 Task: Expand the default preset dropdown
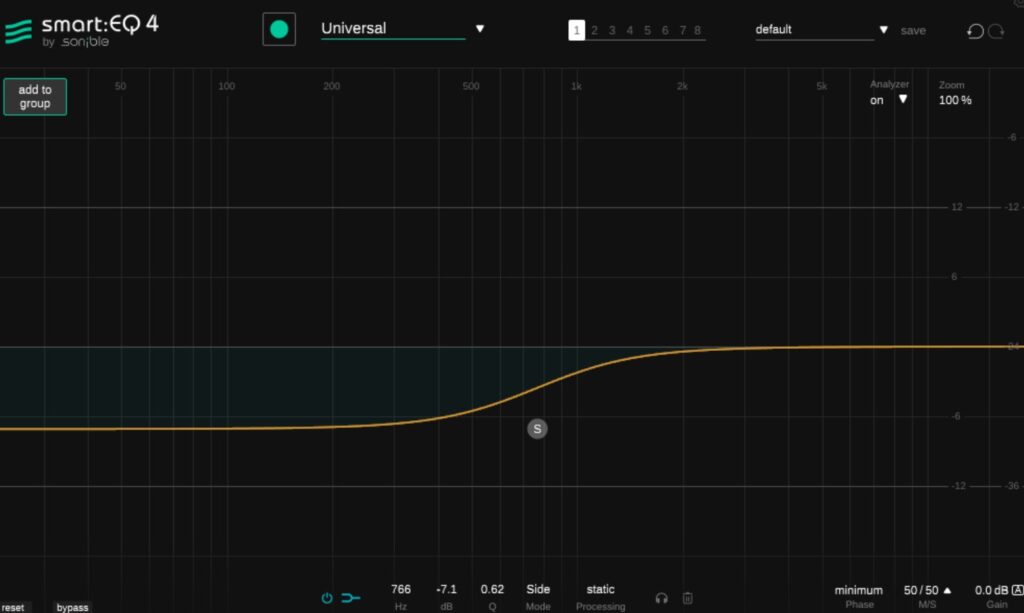pyautogui.click(x=883, y=30)
